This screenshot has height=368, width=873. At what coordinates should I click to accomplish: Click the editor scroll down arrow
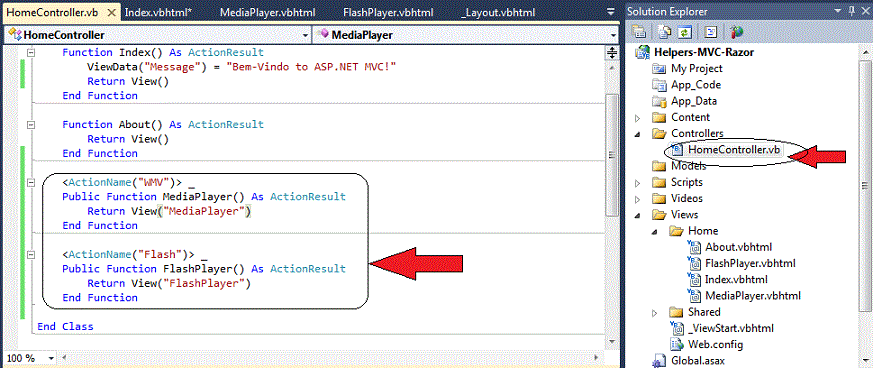tap(611, 341)
